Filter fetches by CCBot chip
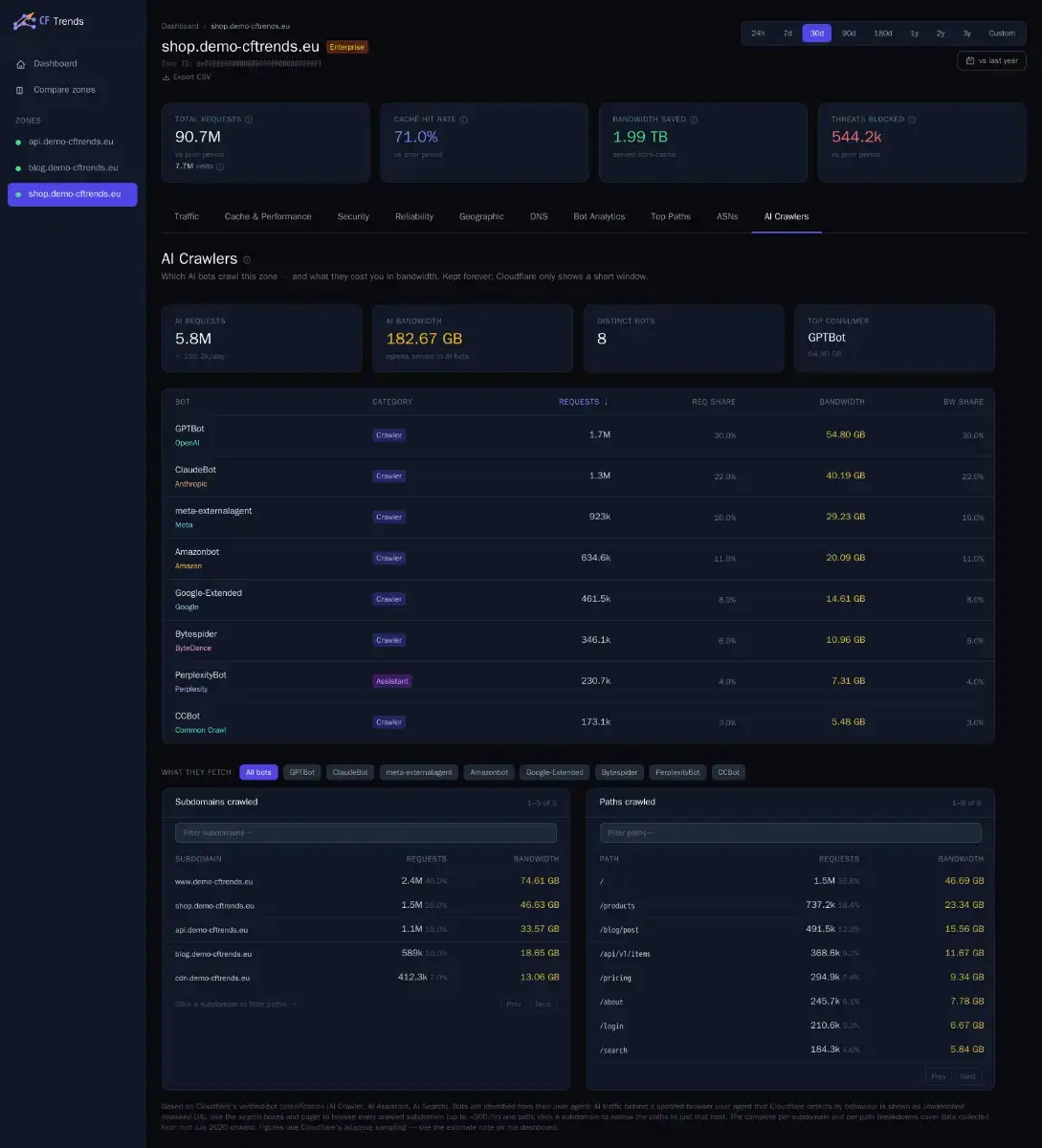The height and width of the screenshot is (1148, 1042). point(728,772)
